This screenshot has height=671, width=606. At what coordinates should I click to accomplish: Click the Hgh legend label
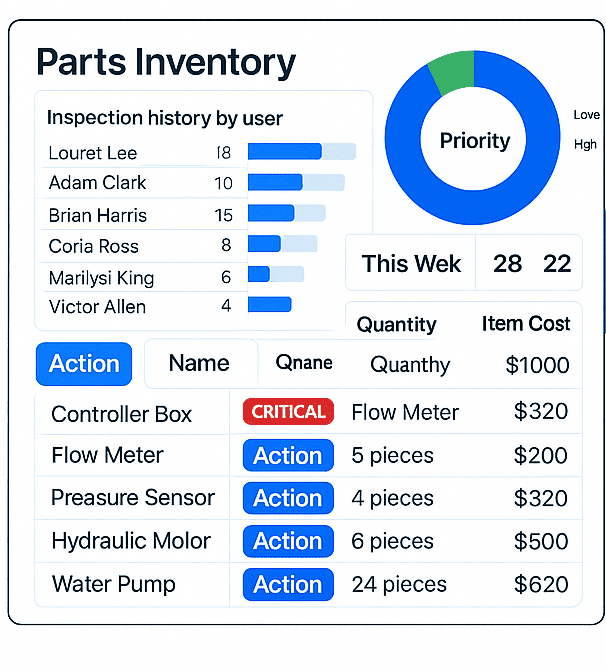click(585, 144)
